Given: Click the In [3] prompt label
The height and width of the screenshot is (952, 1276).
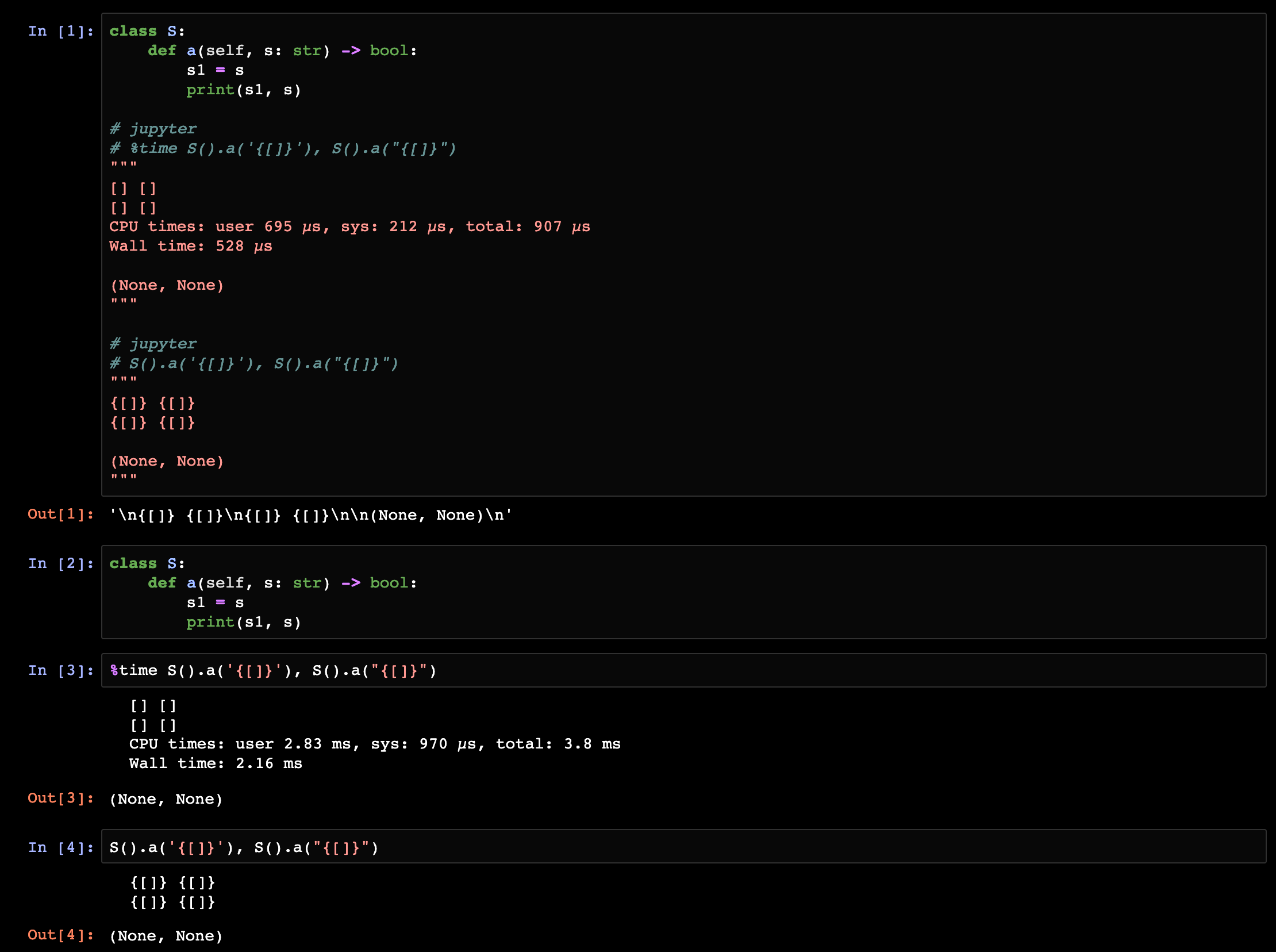Looking at the screenshot, I should click(x=60, y=671).
